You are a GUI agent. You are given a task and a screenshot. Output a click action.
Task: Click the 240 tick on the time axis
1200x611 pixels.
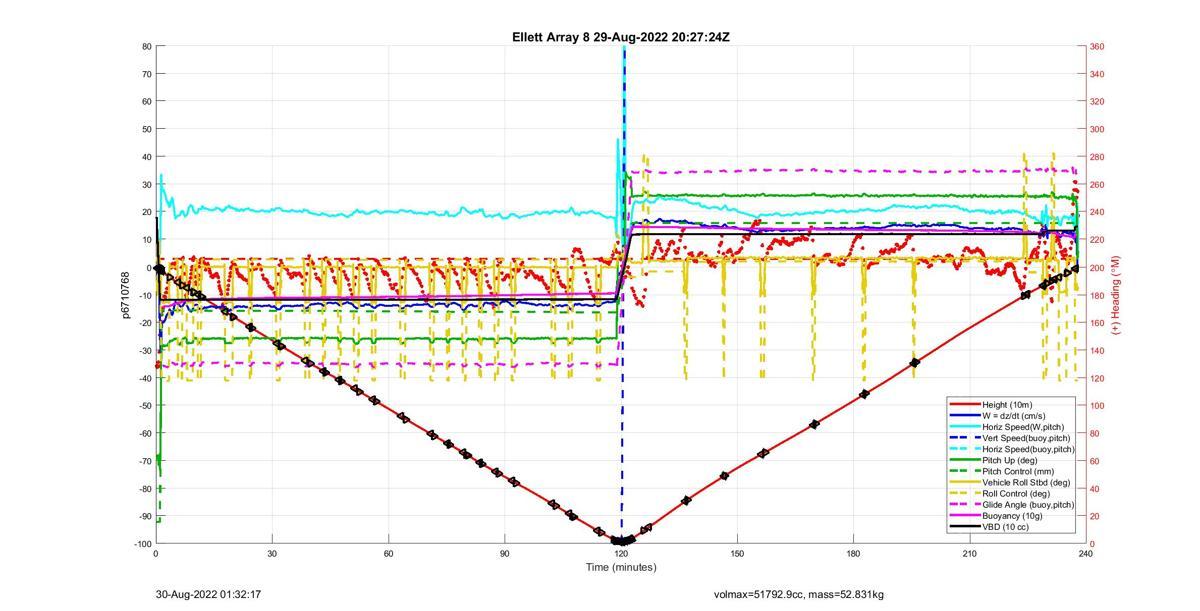(x=1085, y=553)
